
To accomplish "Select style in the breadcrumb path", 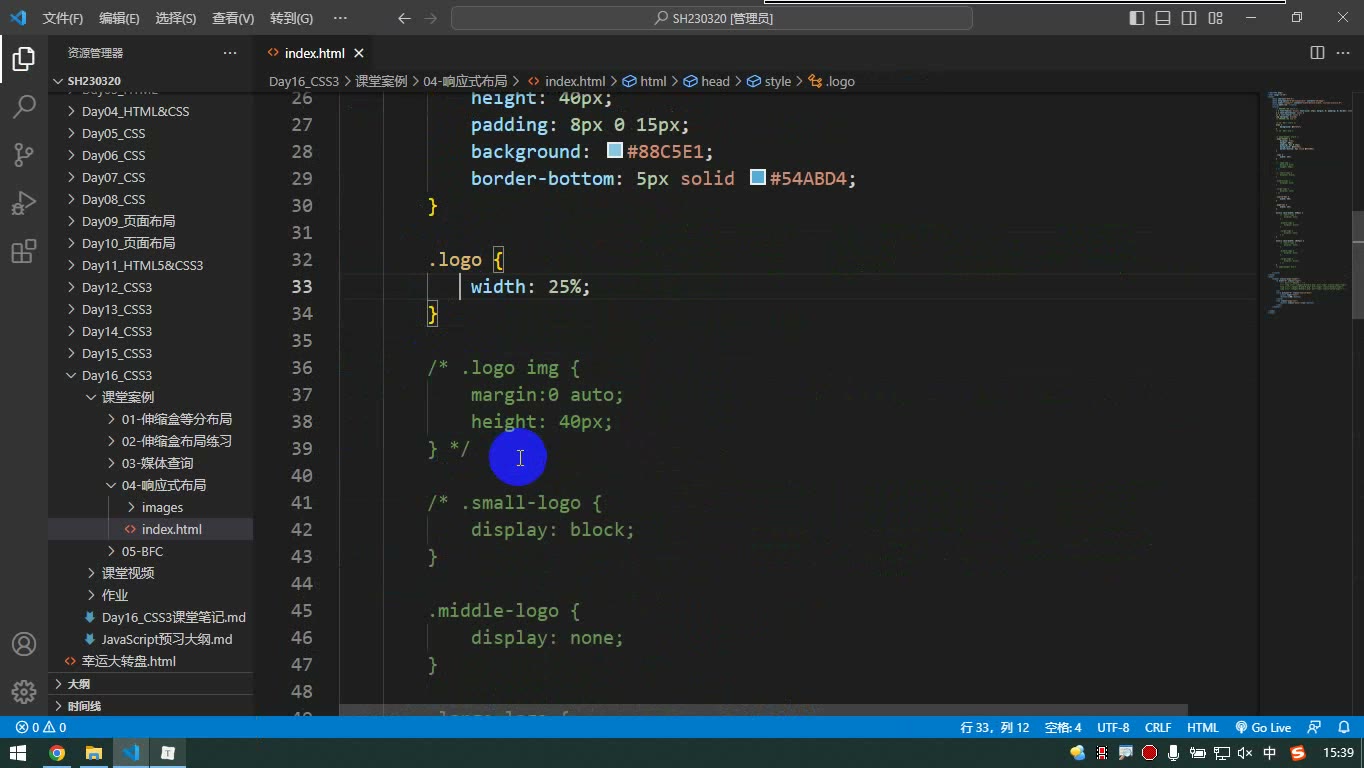I will [778, 81].
